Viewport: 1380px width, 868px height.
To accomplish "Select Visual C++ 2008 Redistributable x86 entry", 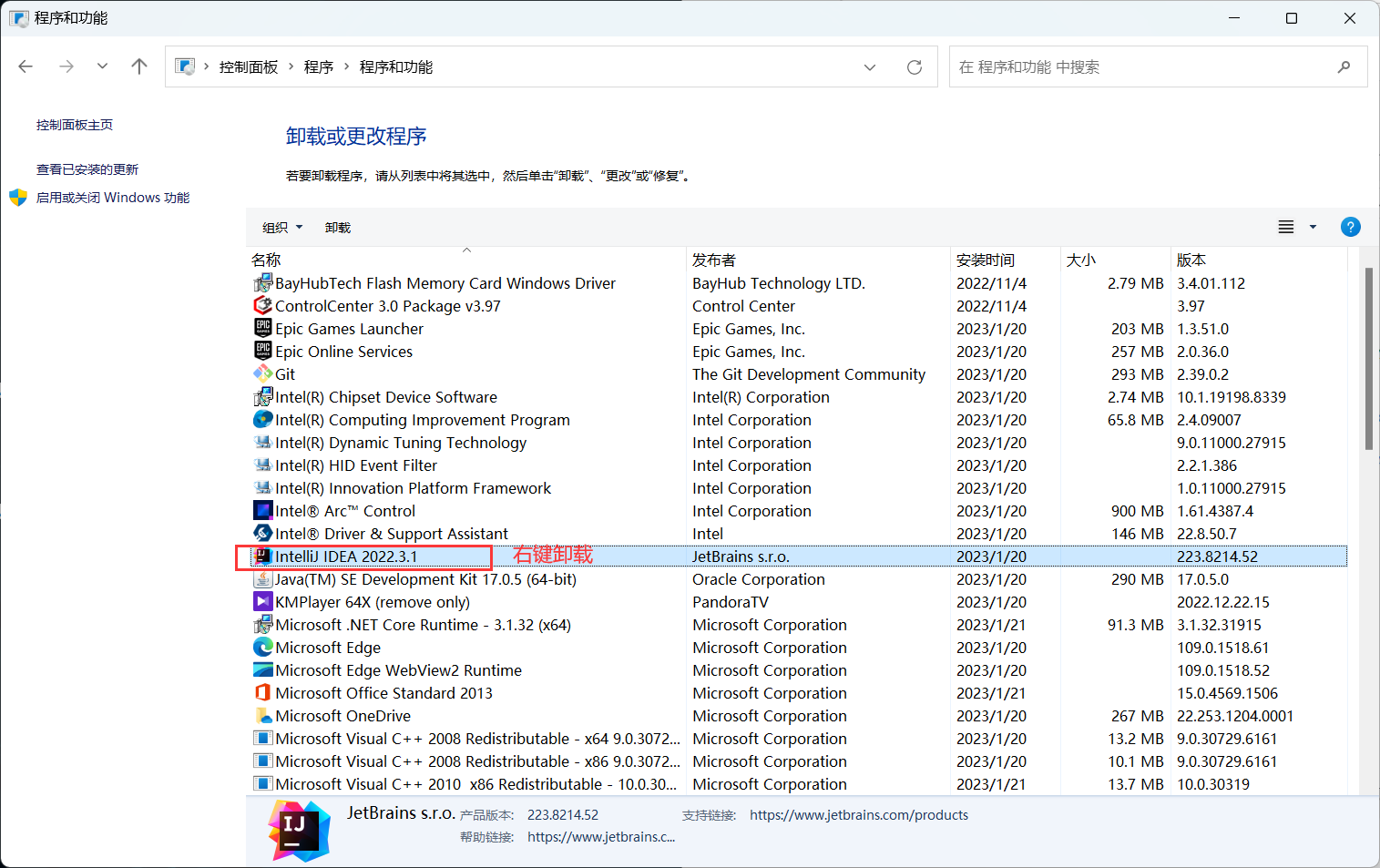I will tap(478, 761).
